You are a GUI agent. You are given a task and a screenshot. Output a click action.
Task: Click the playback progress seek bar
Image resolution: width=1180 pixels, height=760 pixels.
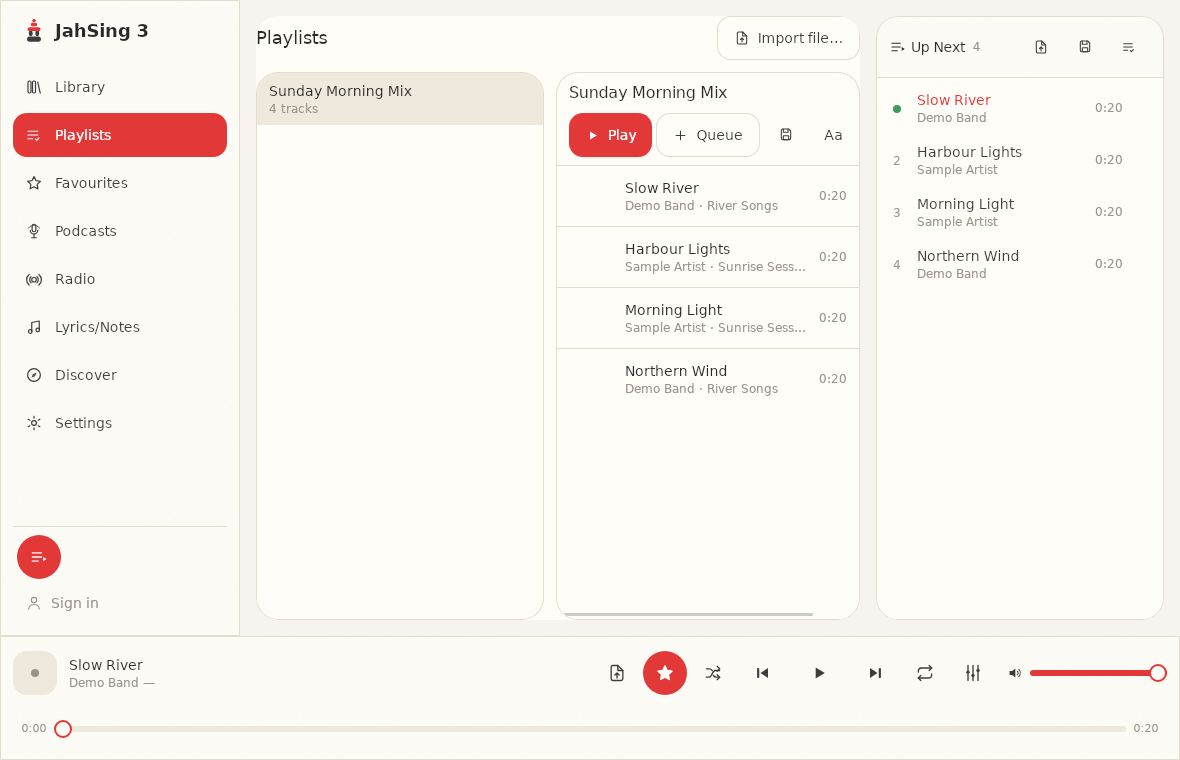pyautogui.click(x=595, y=729)
